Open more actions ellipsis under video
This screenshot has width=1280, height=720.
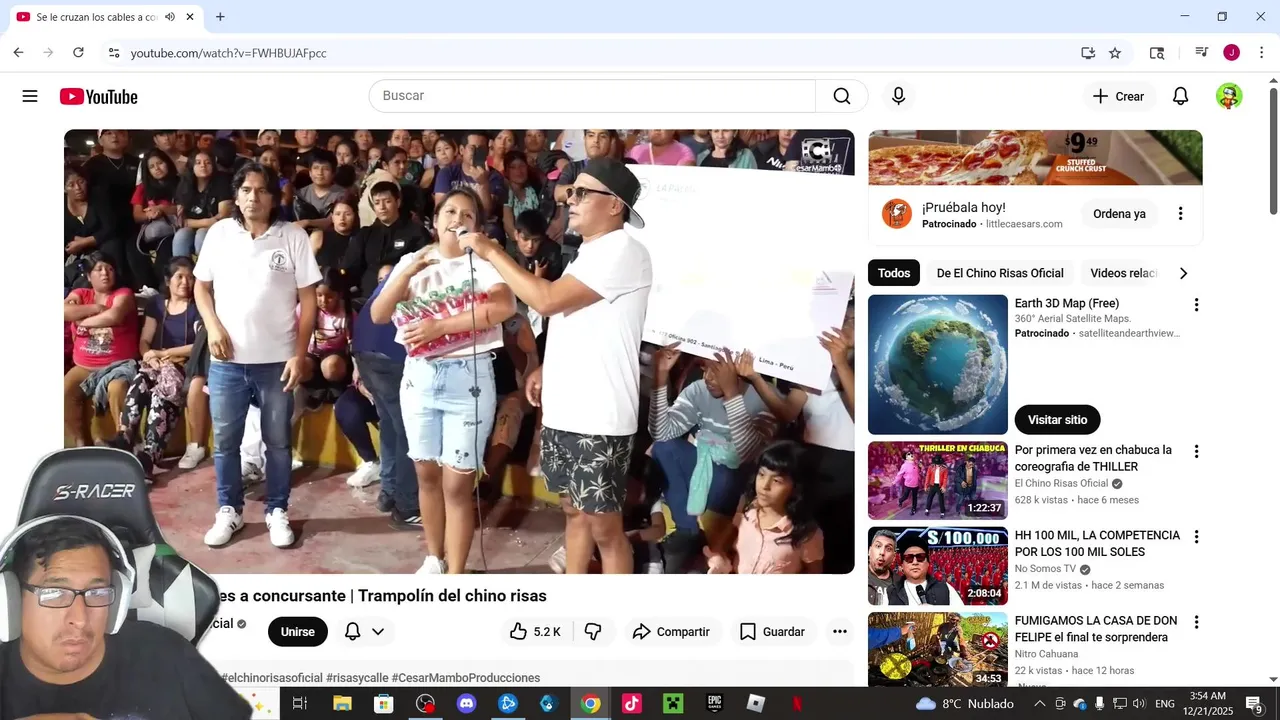(x=840, y=632)
